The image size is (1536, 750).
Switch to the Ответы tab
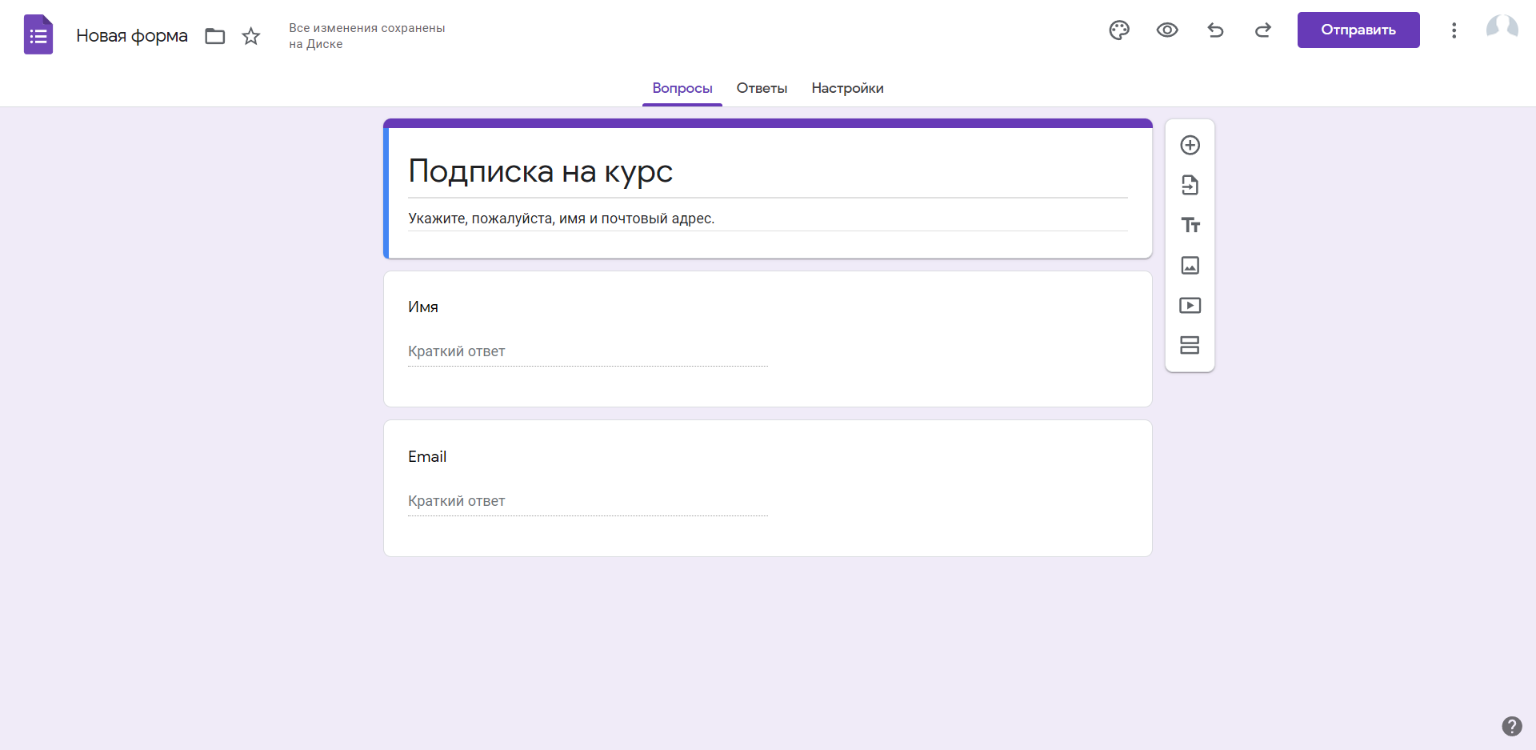(x=762, y=88)
